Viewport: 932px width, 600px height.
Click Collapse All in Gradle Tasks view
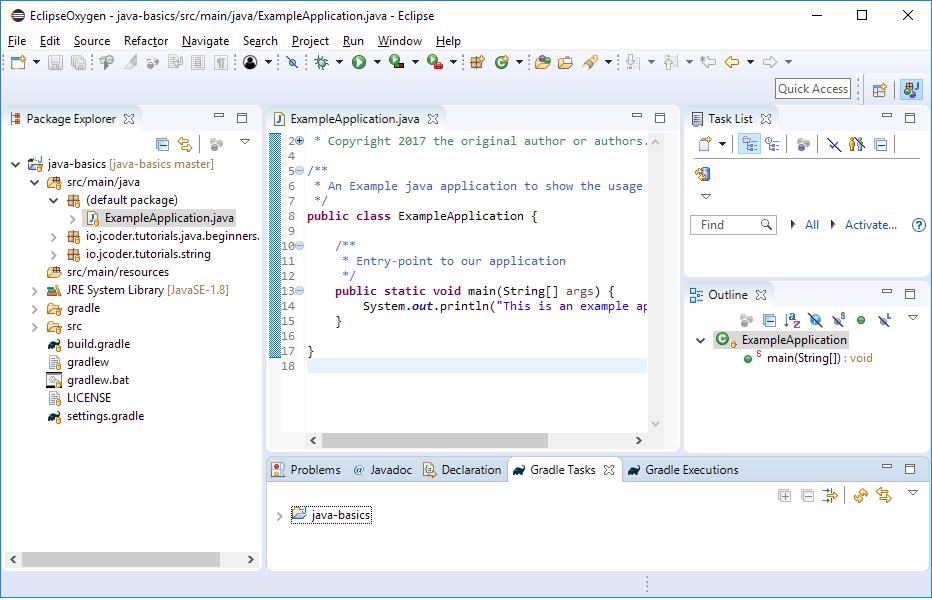tap(807, 495)
